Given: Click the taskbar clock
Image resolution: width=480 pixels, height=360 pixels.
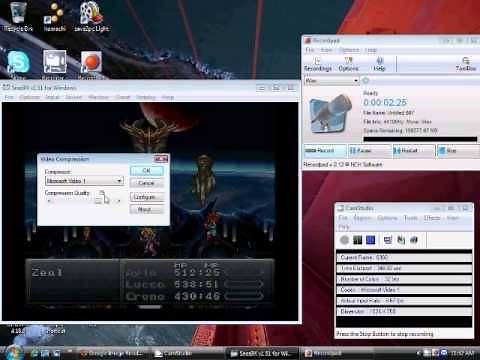Looking at the screenshot, I should (x=463, y=353).
